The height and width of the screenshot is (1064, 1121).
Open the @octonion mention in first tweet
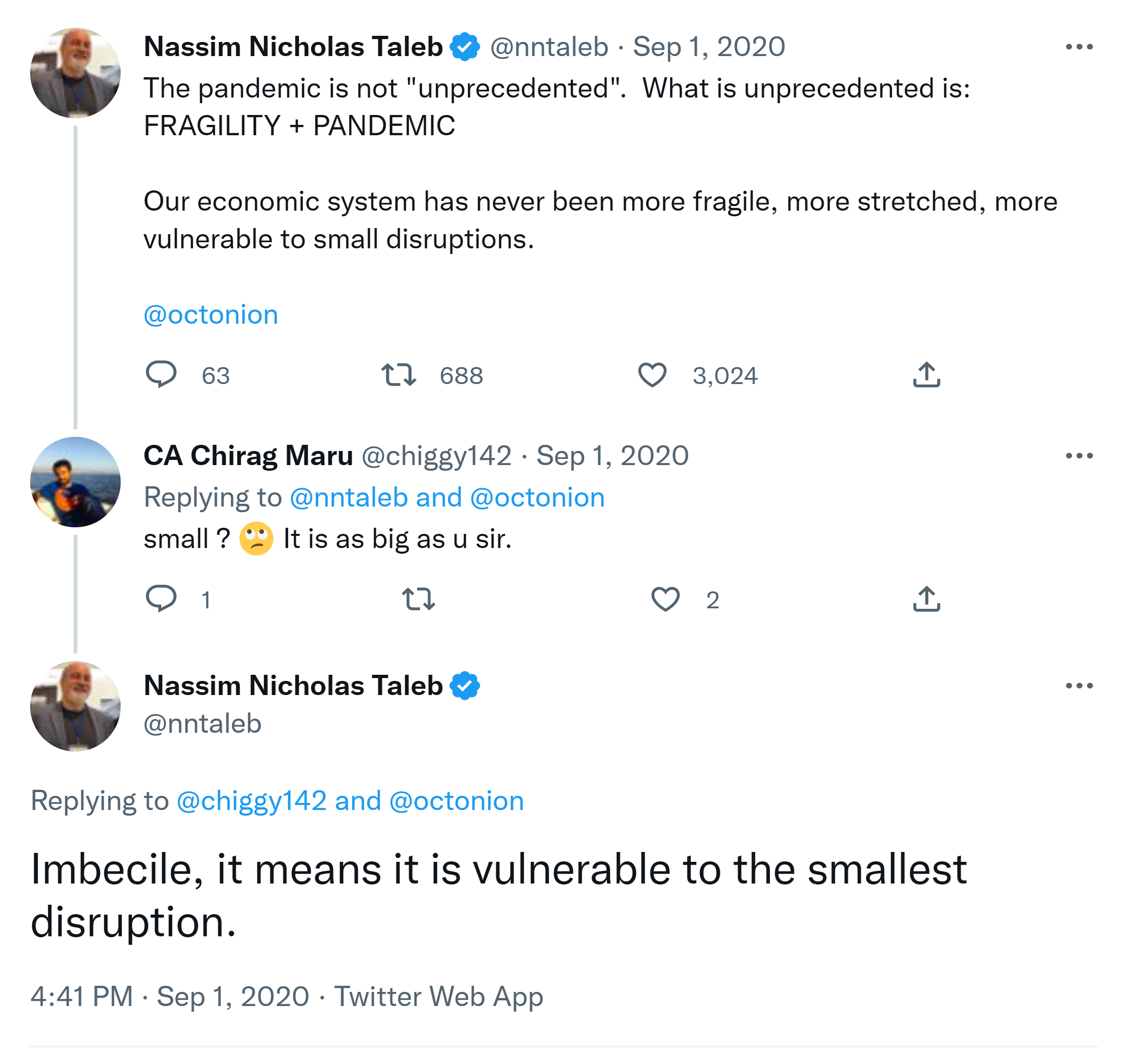210,315
